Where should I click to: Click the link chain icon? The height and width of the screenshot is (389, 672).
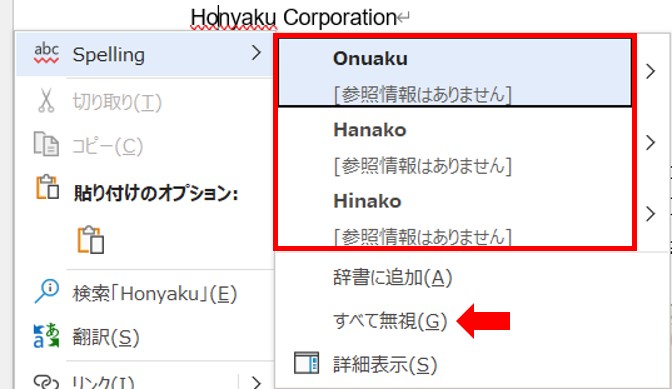[x=46, y=381]
